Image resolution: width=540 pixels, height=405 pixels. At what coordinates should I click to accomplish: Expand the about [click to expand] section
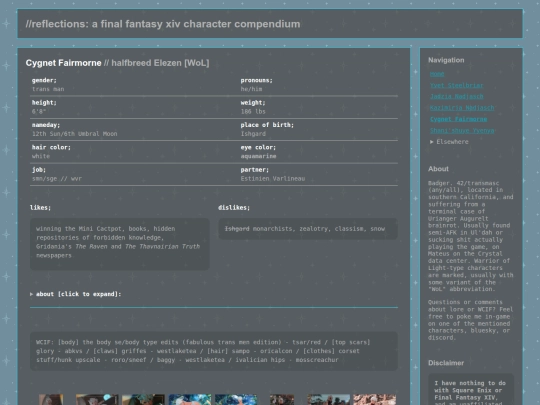click(x=76, y=294)
